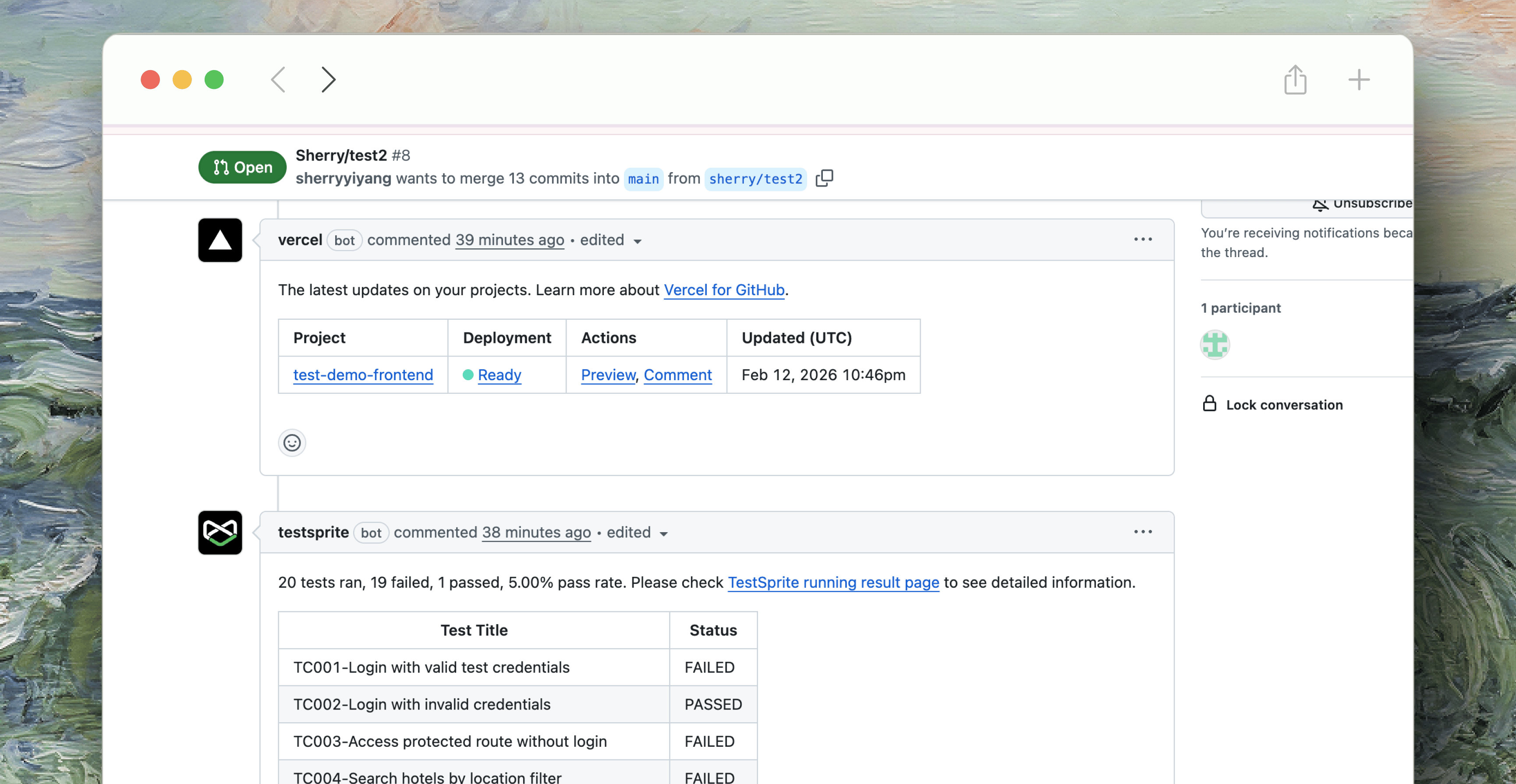
Task: Click the Ready deployment link
Action: pyautogui.click(x=499, y=374)
